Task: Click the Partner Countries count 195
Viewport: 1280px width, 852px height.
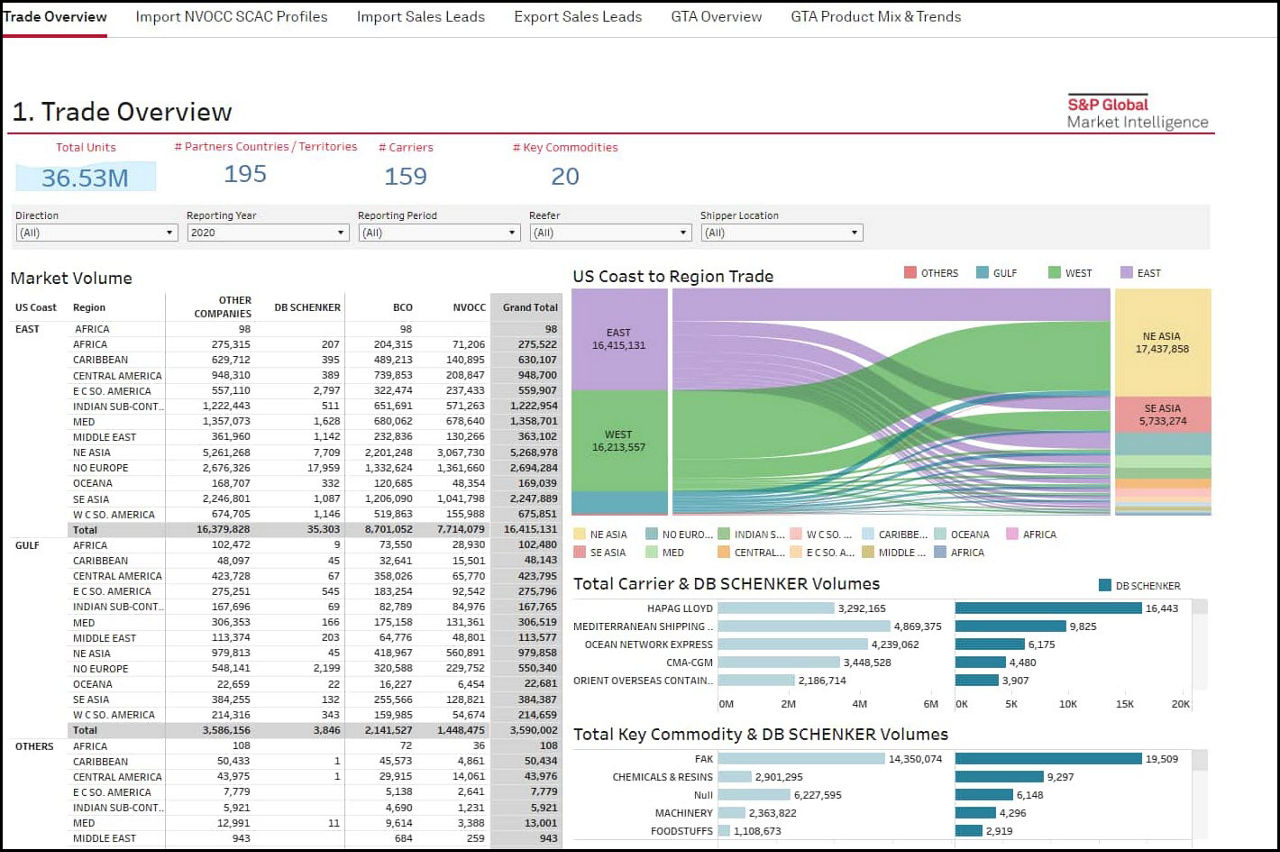Action: pyautogui.click(x=245, y=174)
